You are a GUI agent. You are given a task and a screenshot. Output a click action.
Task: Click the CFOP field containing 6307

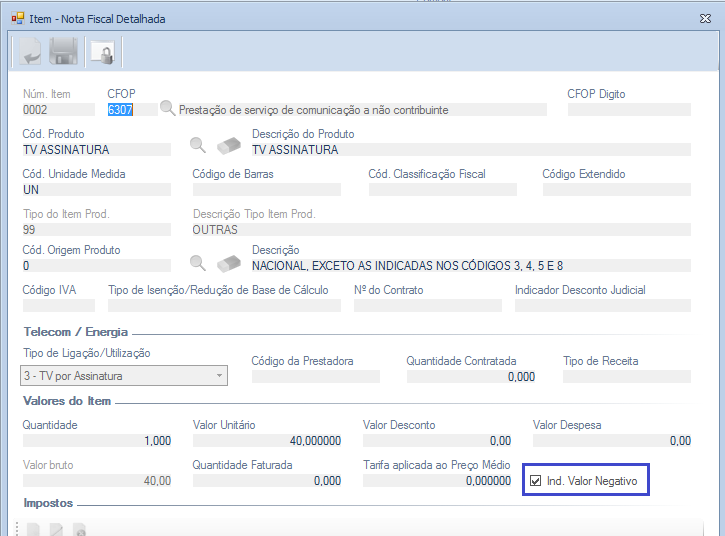[131, 110]
